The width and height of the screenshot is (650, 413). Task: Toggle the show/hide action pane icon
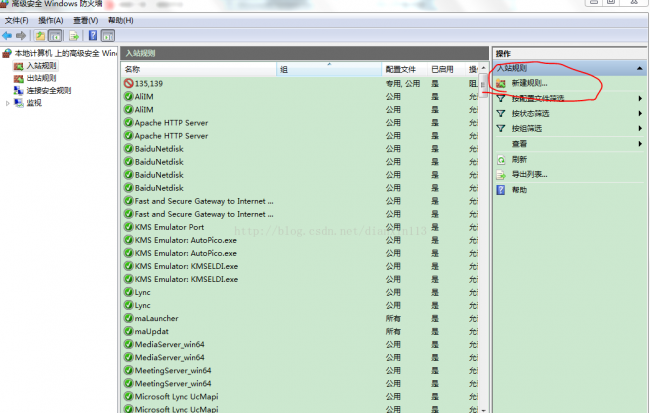coord(108,36)
